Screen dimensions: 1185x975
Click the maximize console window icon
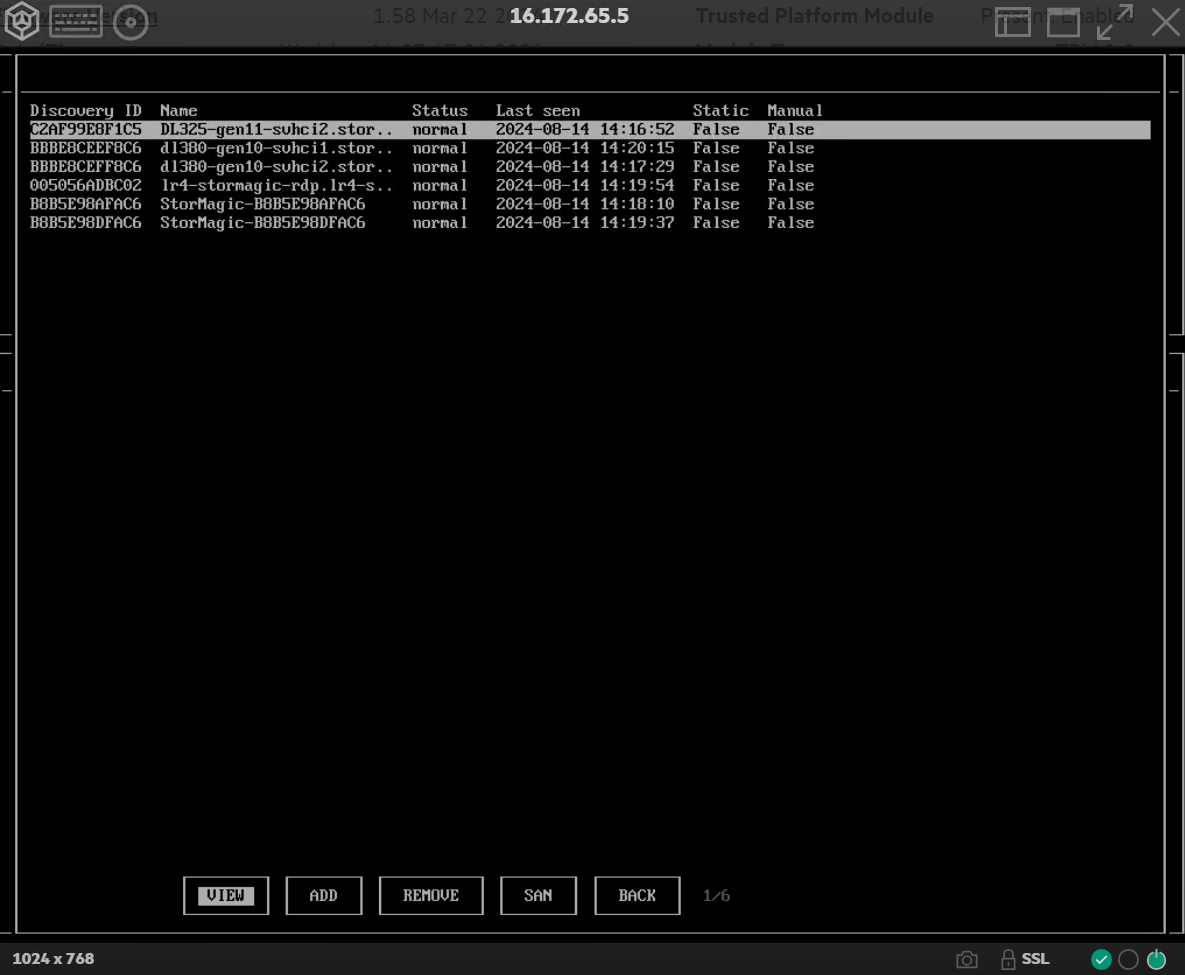1063,23
